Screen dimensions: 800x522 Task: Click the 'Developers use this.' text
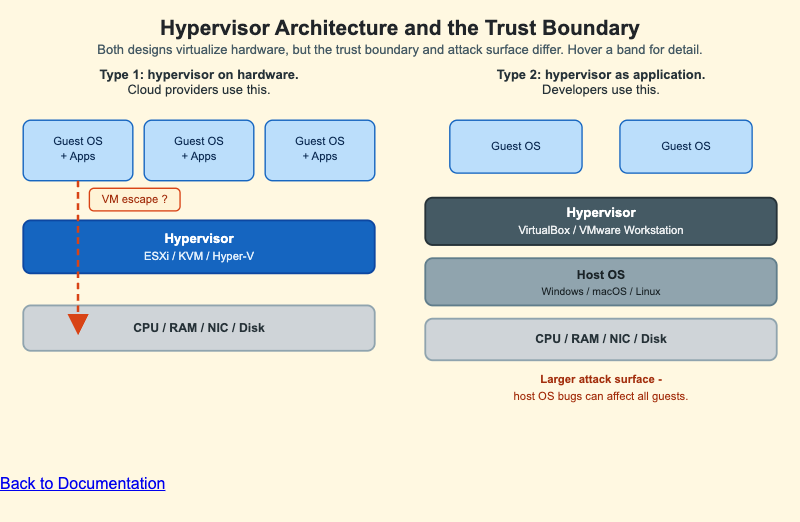point(601,90)
